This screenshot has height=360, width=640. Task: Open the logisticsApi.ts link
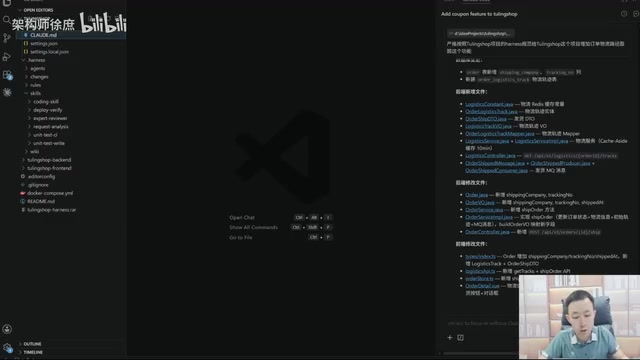click(x=480, y=271)
